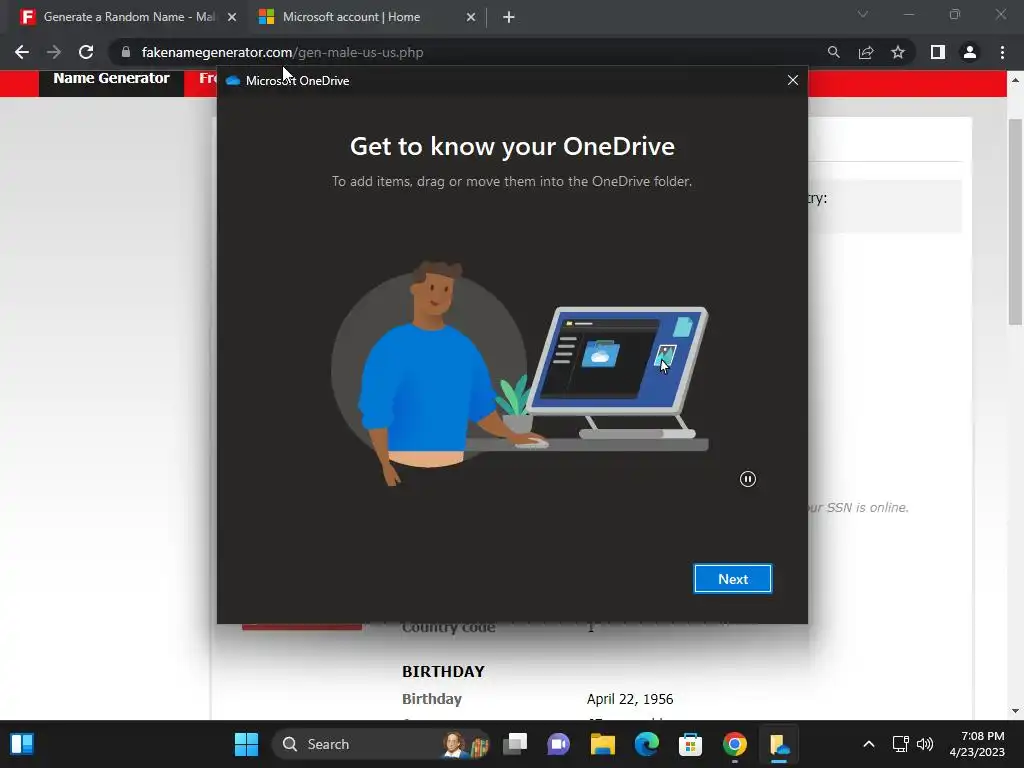This screenshot has width=1024, height=768.
Task: Open volume tray icon
Action: [x=925, y=744]
